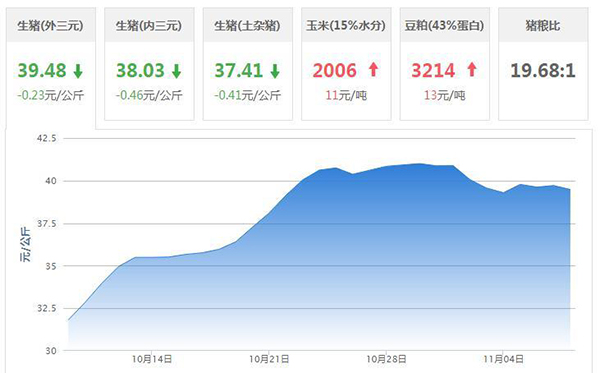Click the 11月04日 axis label

503,359
